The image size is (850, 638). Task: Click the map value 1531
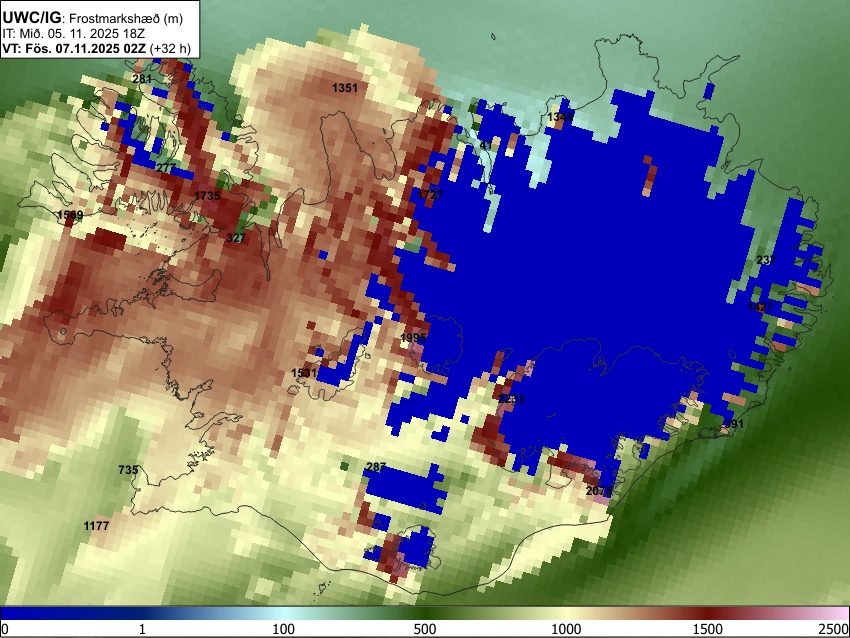pos(304,373)
